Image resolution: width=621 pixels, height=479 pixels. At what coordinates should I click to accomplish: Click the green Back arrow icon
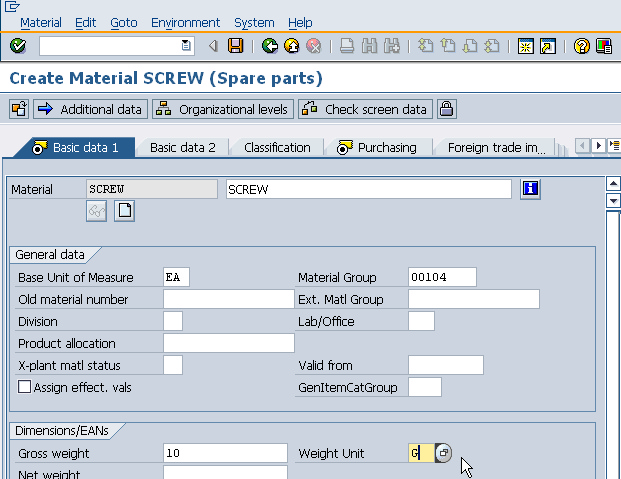269,46
